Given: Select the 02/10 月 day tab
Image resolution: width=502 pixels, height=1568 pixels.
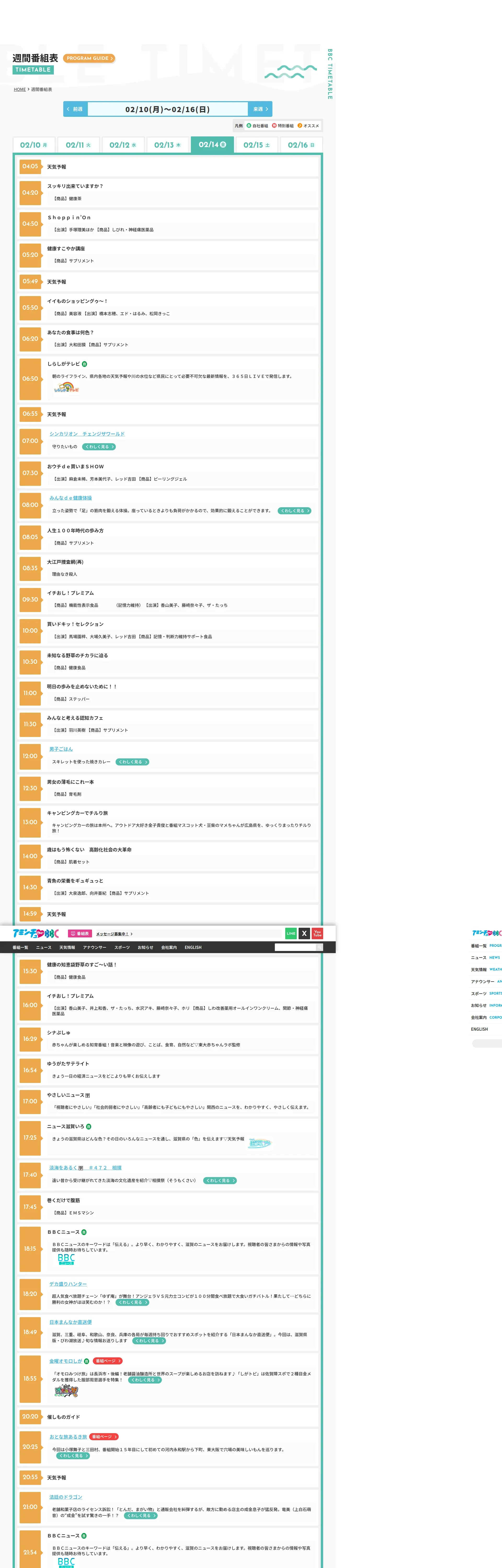Looking at the screenshot, I should 33,145.
